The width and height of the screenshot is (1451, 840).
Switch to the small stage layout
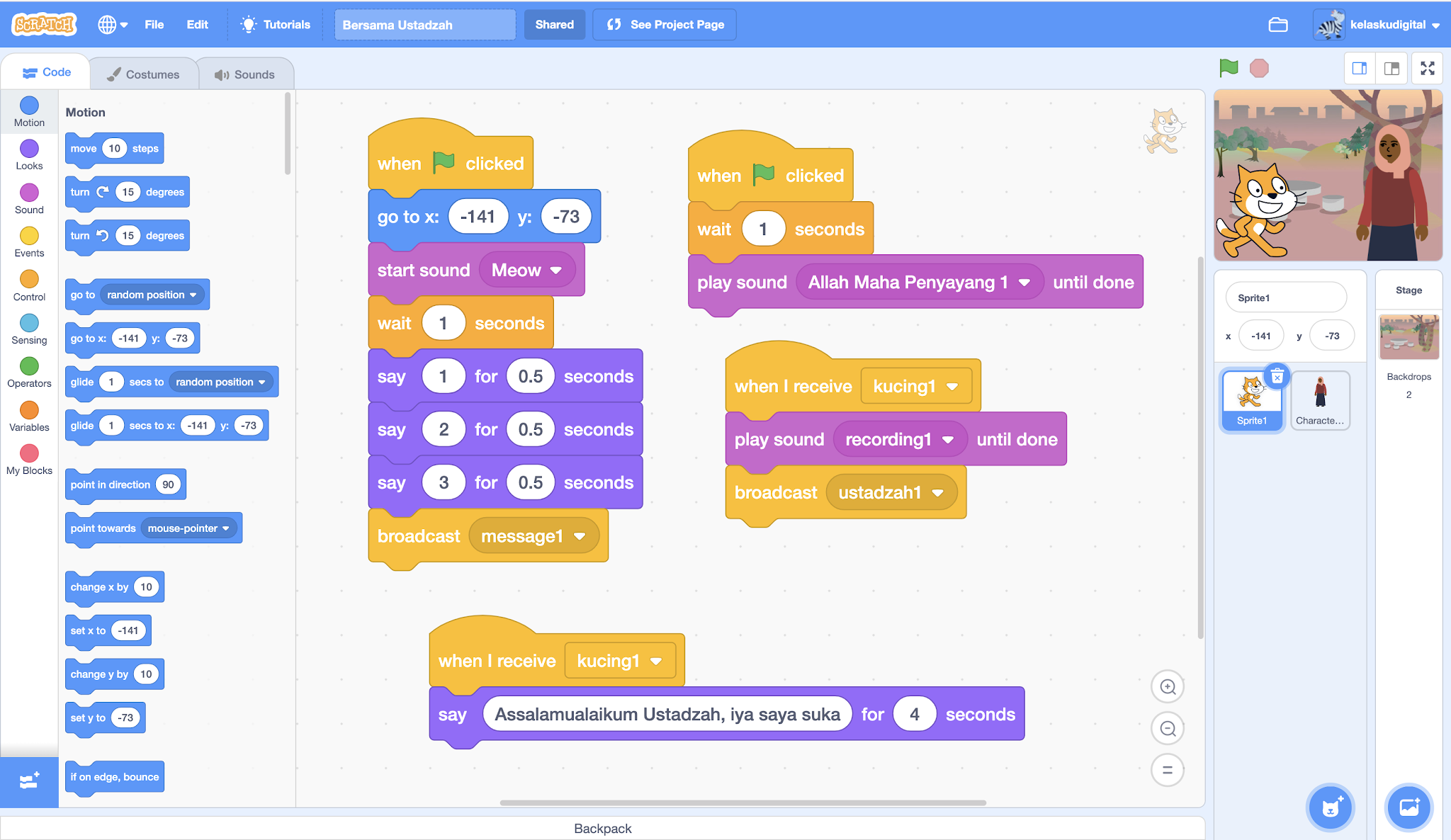1359,69
